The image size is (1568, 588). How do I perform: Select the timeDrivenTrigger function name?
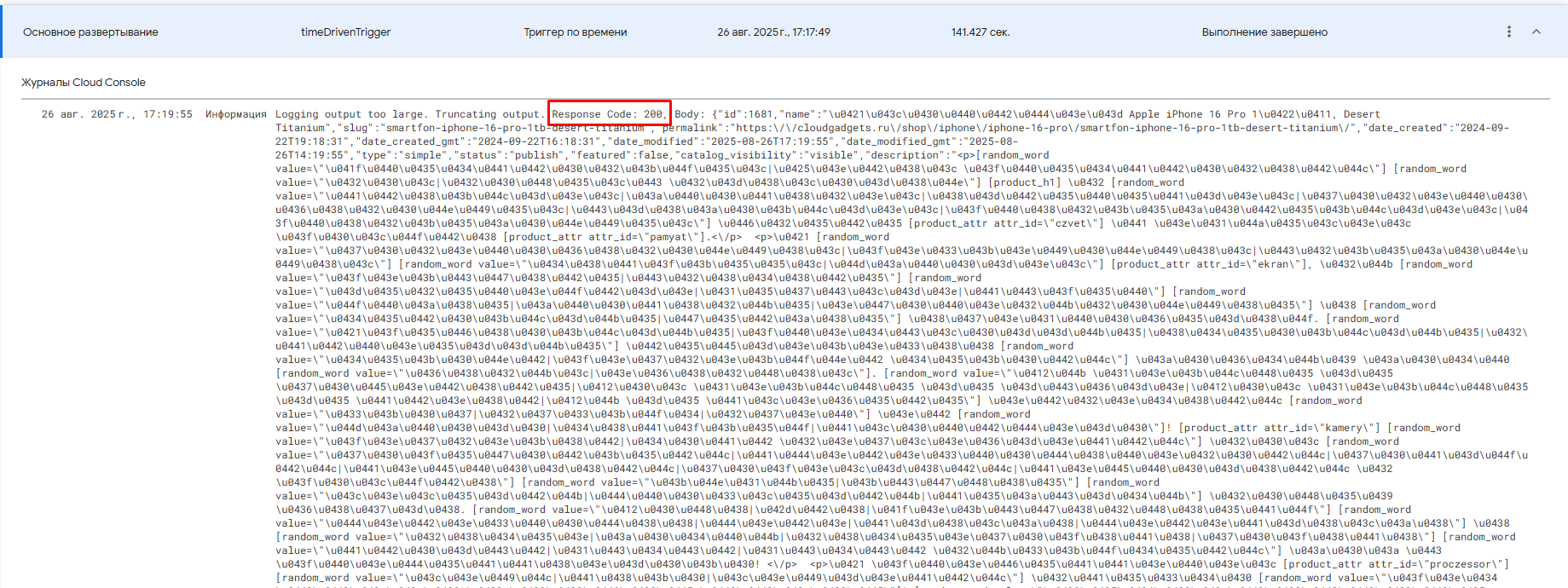(345, 32)
